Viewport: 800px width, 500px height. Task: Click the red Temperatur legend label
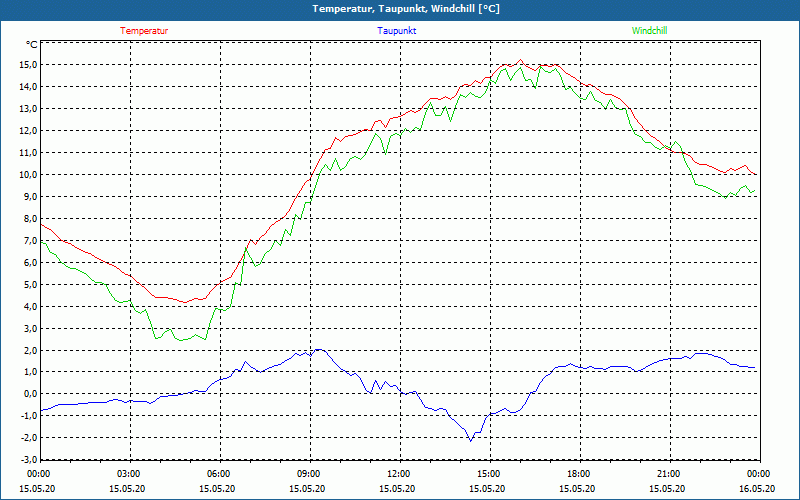144,31
